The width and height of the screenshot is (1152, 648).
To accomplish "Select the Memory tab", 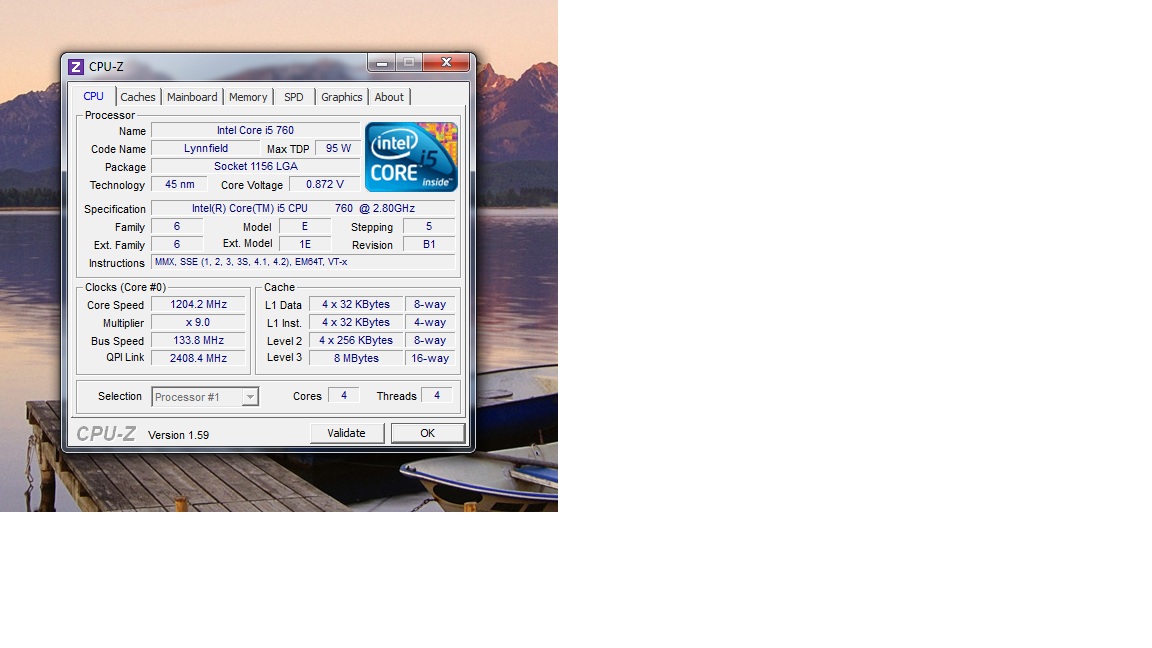I will coord(248,97).
